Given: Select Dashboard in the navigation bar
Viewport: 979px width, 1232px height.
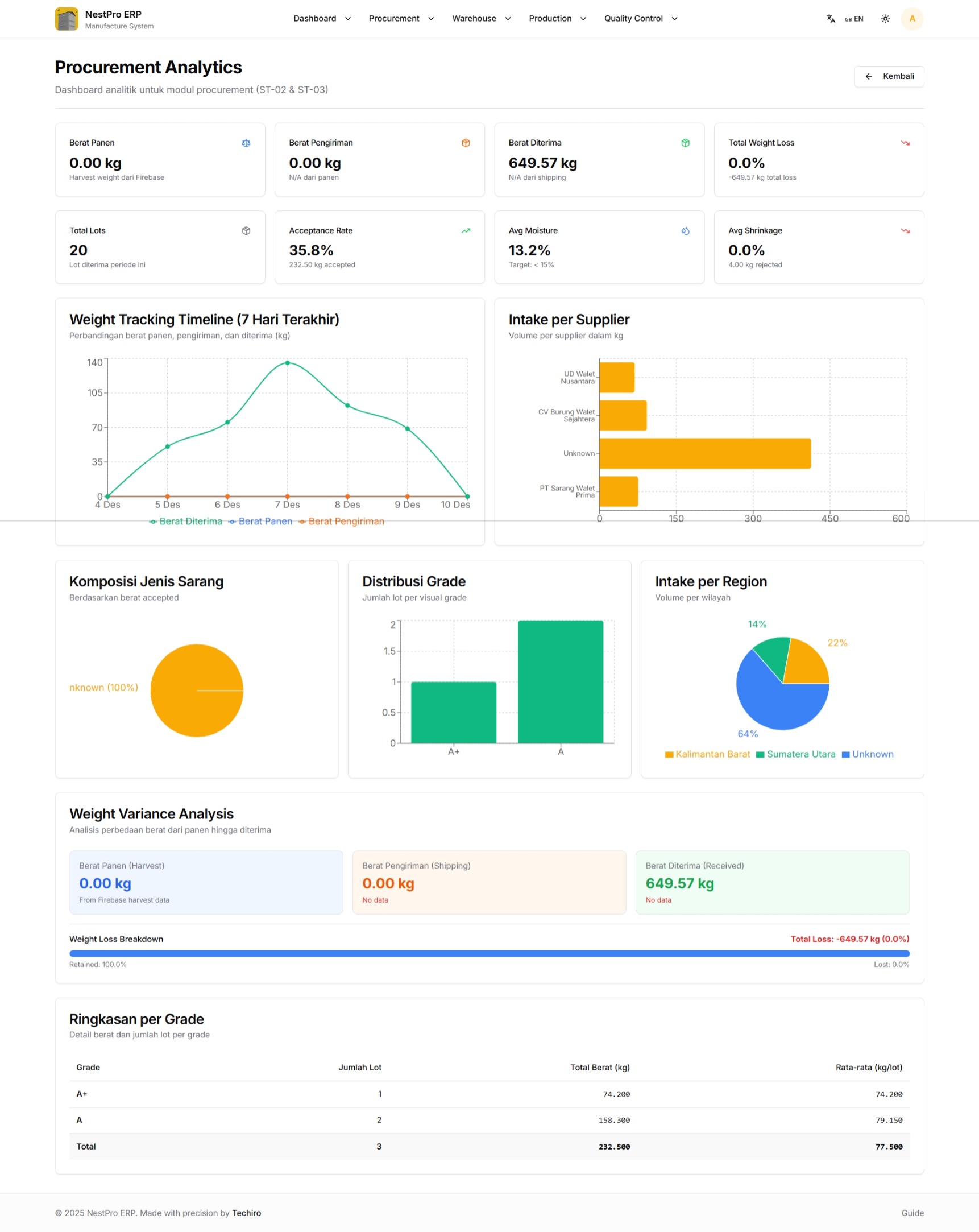Looking at the screenshot, I should pos(322,18).
